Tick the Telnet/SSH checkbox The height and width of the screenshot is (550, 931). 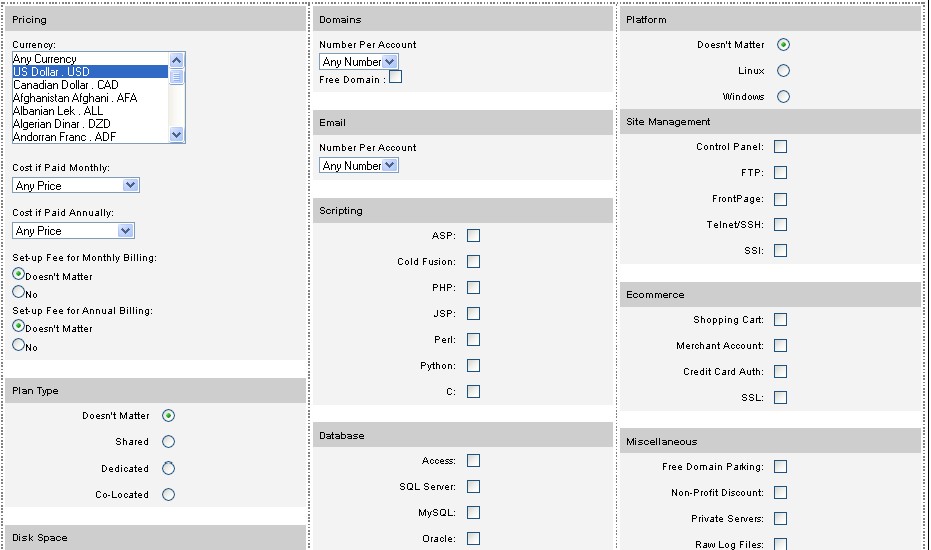(x=780, y=225)
